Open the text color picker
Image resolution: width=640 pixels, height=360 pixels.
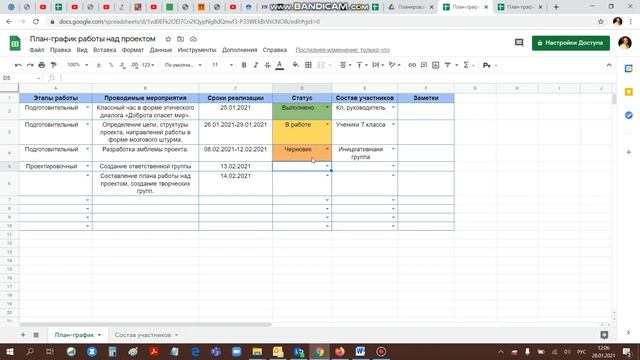280,65
